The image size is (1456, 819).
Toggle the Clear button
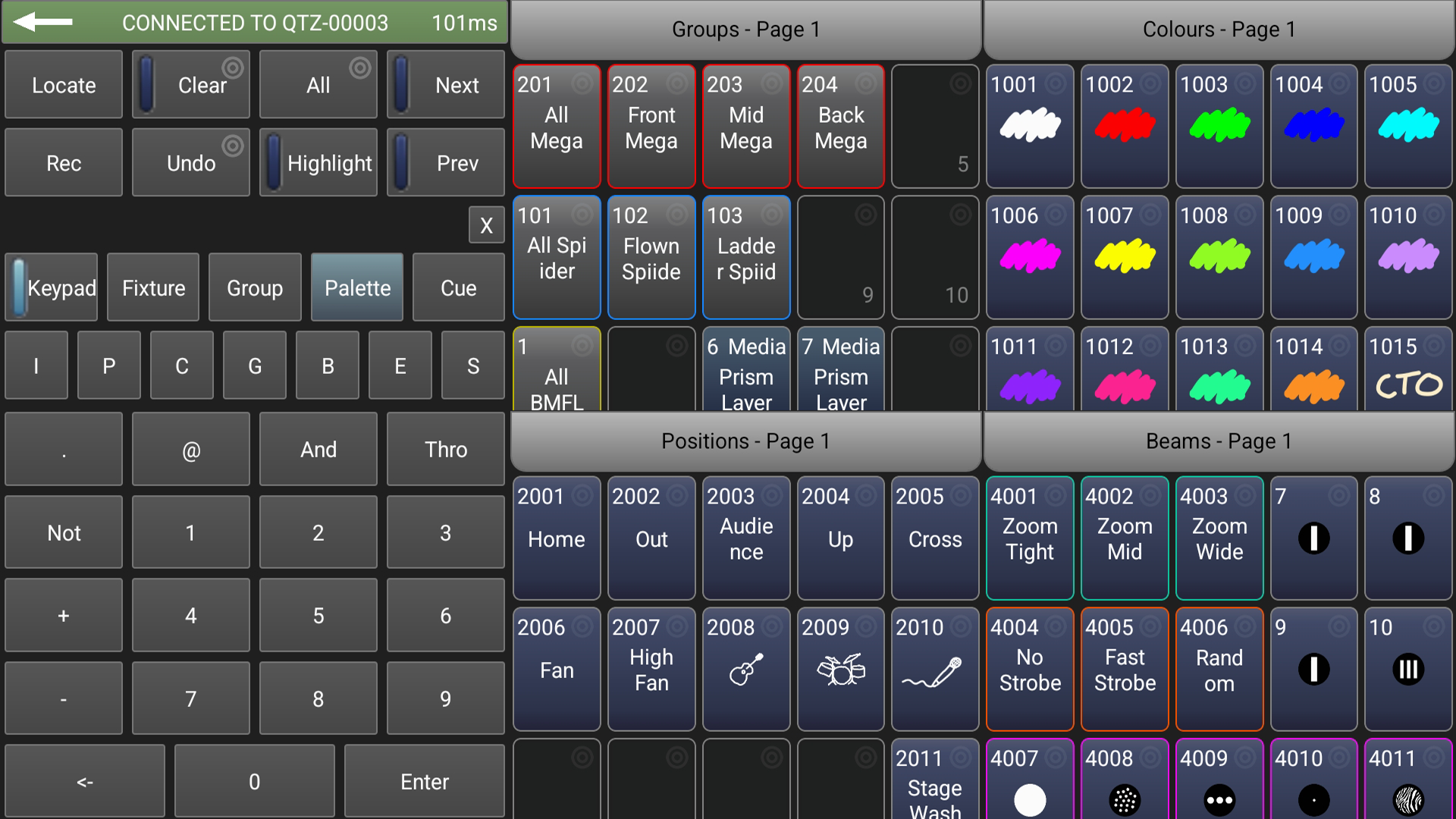(x=191, y=85)
